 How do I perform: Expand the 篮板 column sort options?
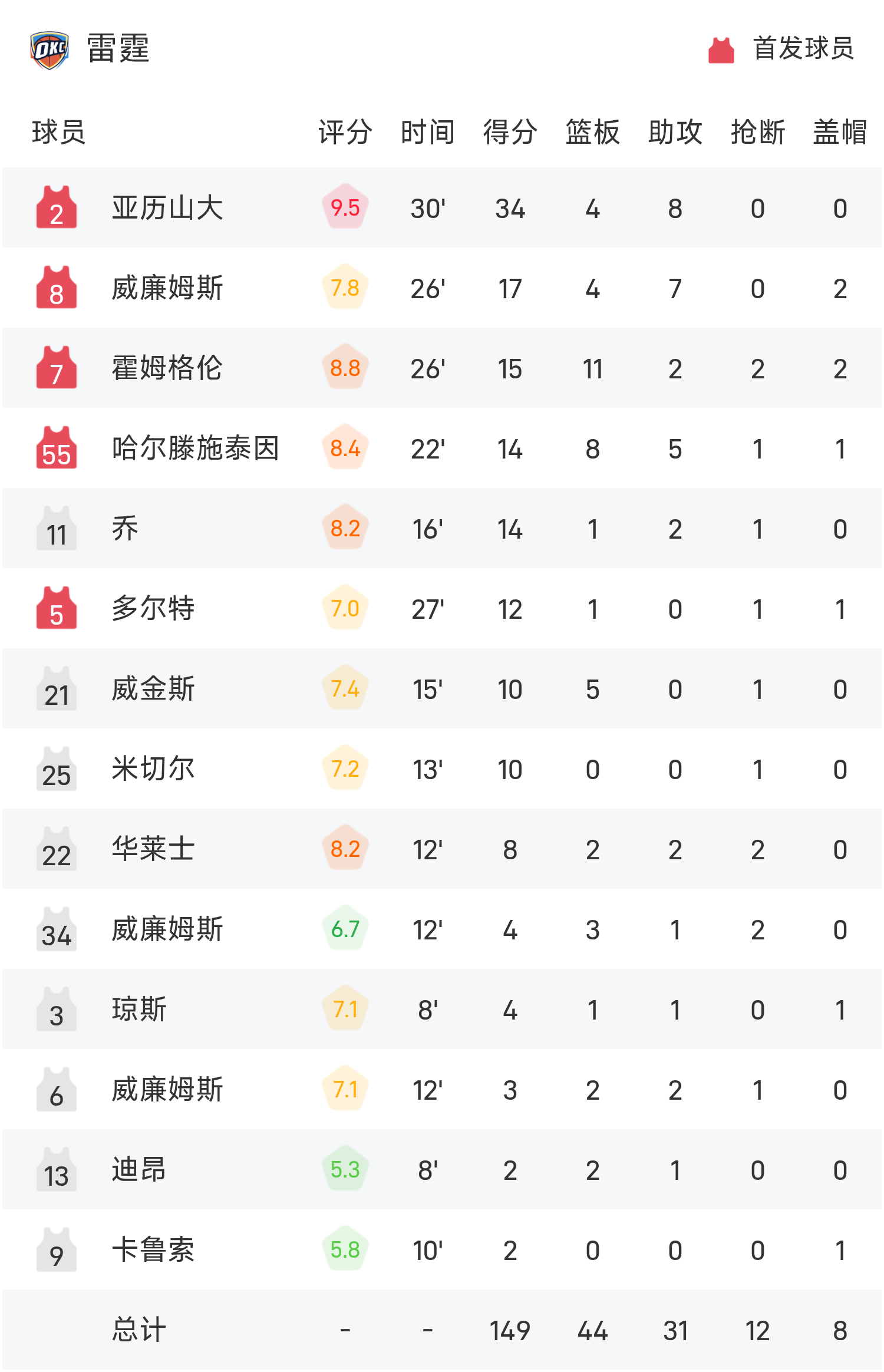click(591, 133)
